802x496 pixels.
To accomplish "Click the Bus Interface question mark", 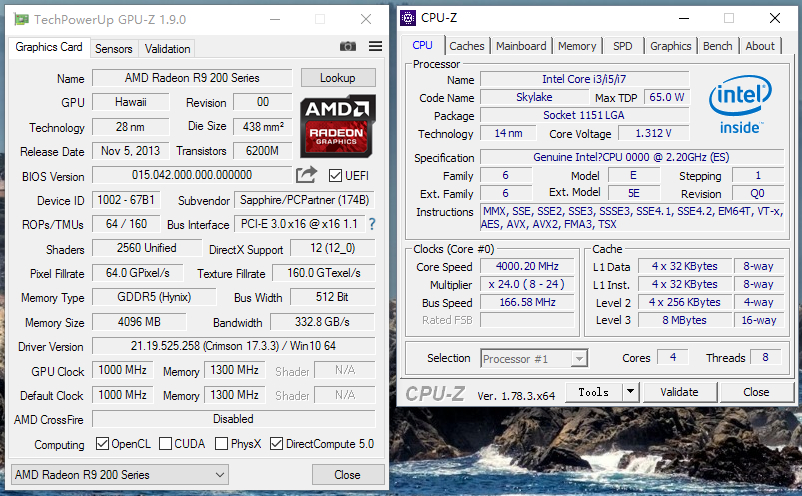I will click(x=372, y=224).
